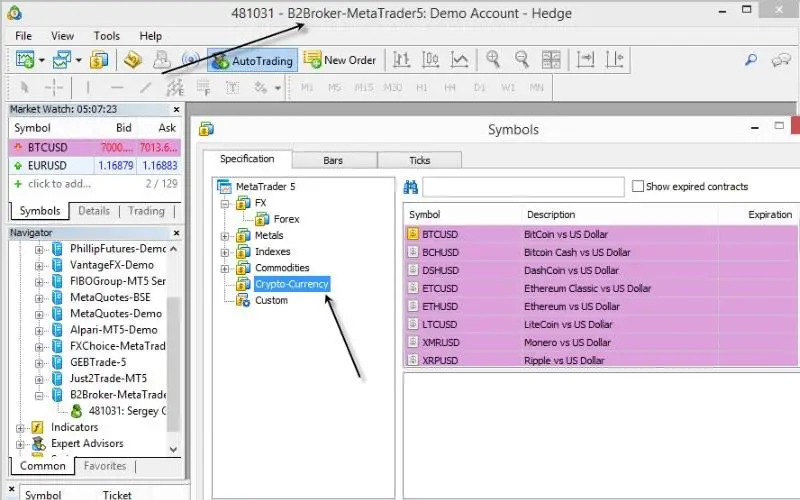The height and width of the screenshot is (500, 800).
Task: Select the cursor arrow tool
Action: click(24, 88)
